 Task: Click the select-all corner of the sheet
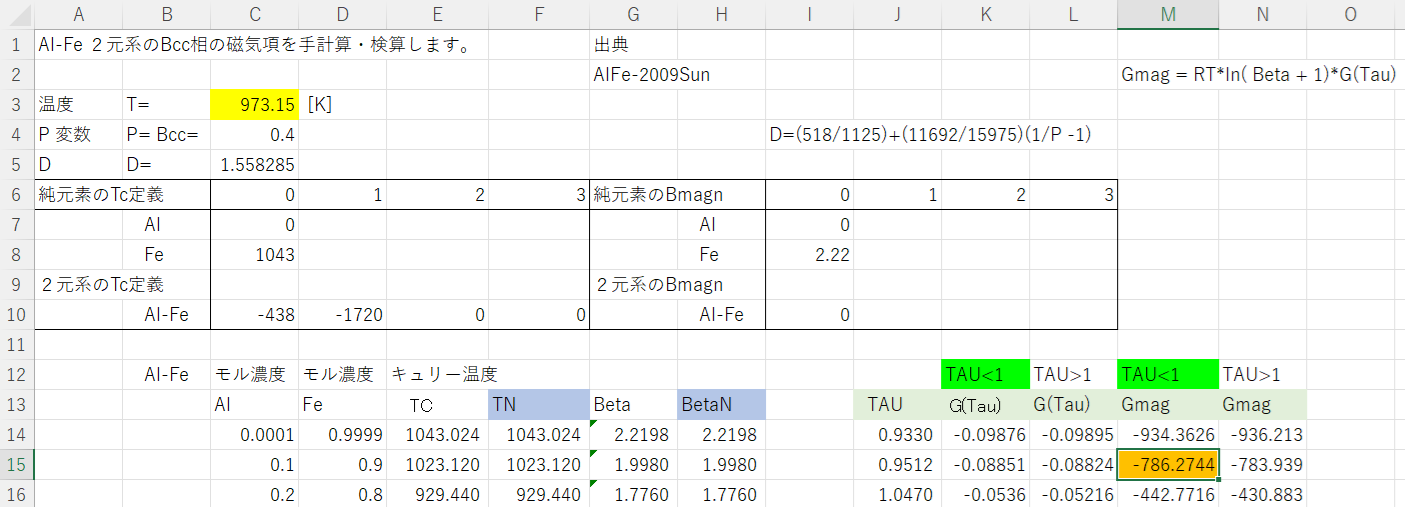16,14
